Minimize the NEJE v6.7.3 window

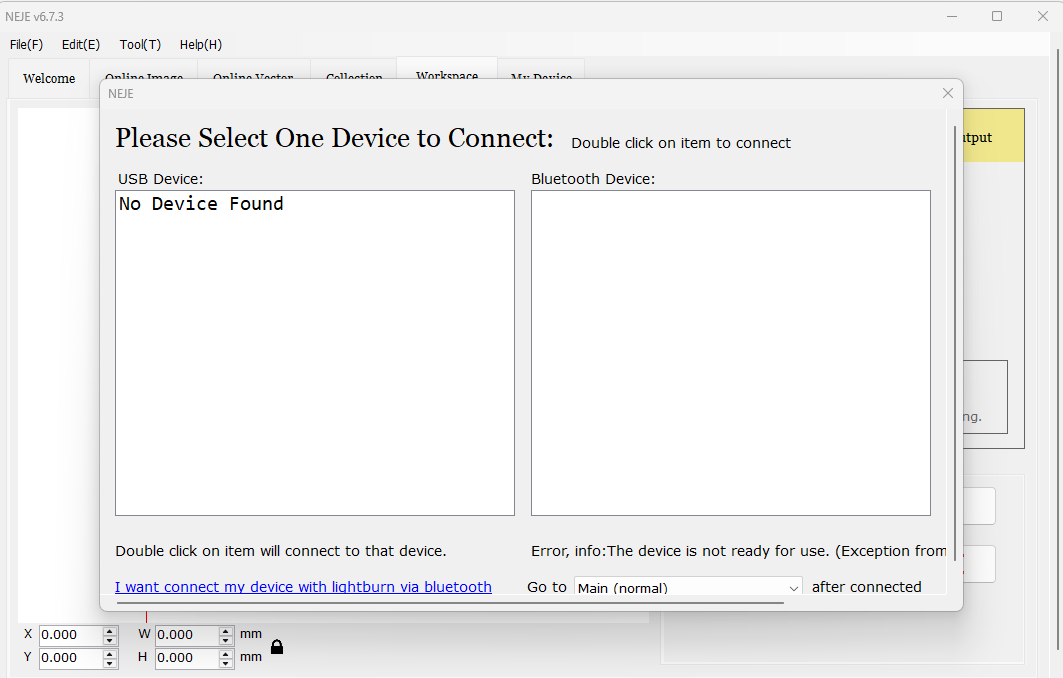pyautogui.click(x=952, y=16)
